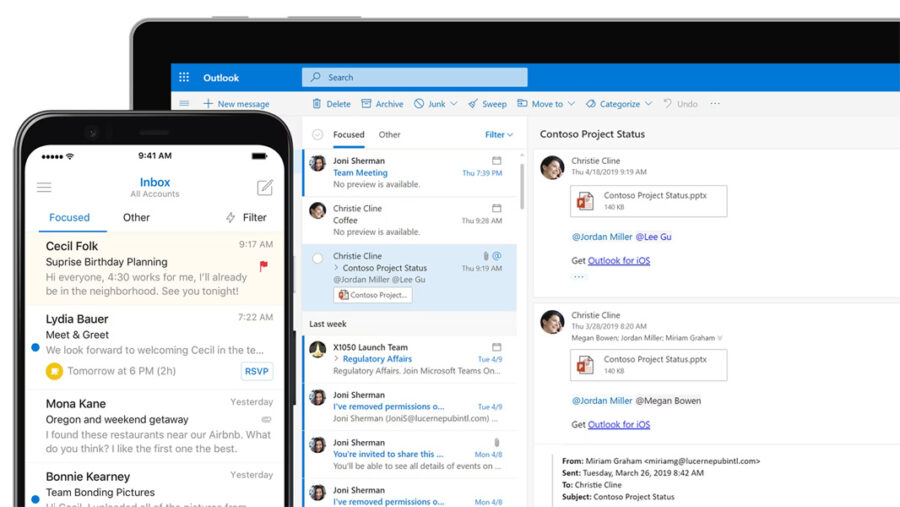Open the phone hamburger menu
900x507 pixels.
click(x=44, y=187)
